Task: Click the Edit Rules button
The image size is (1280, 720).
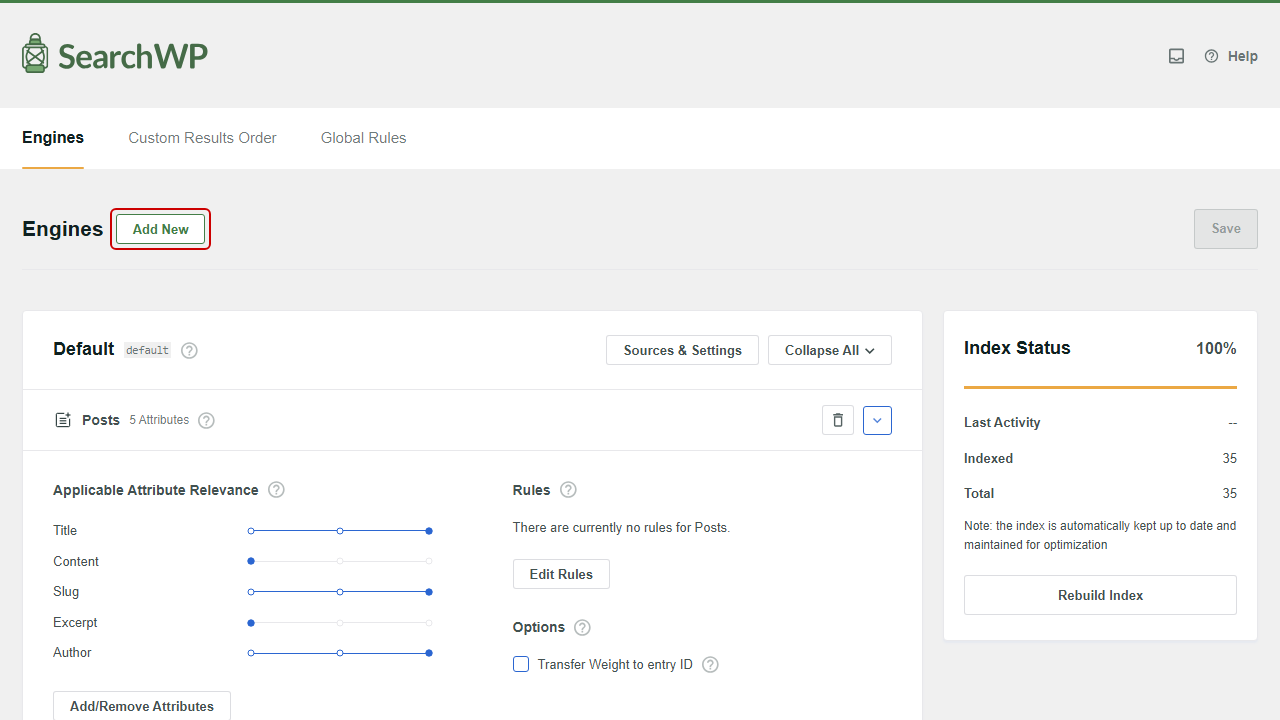Action: (561, 574)
